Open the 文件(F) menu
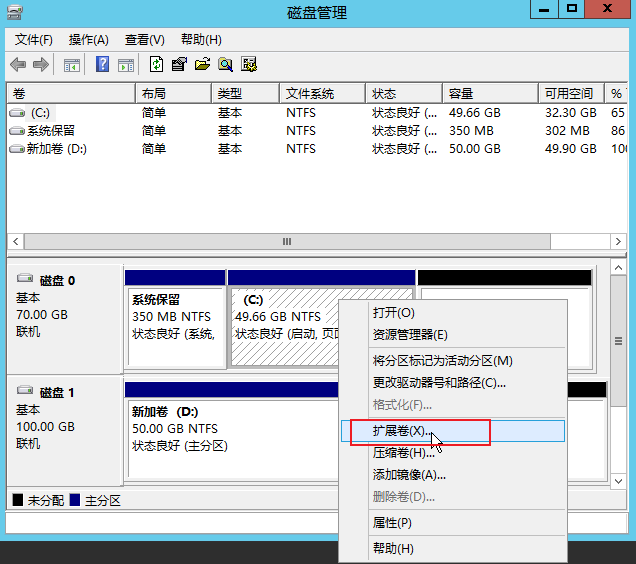The width and height of the screenshot is (636, 564). pyautogui.click(x=34, y=40)
